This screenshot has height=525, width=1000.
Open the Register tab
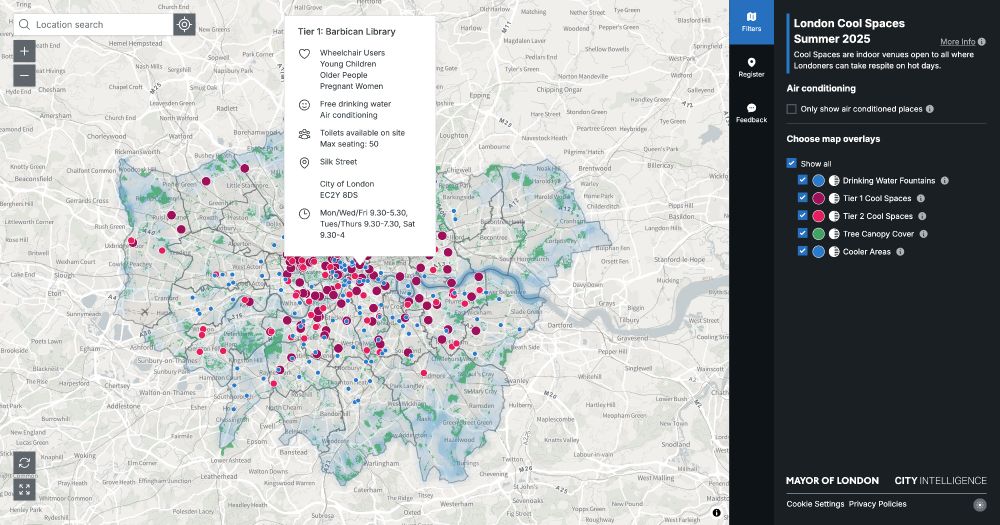[x=751, y=67]
